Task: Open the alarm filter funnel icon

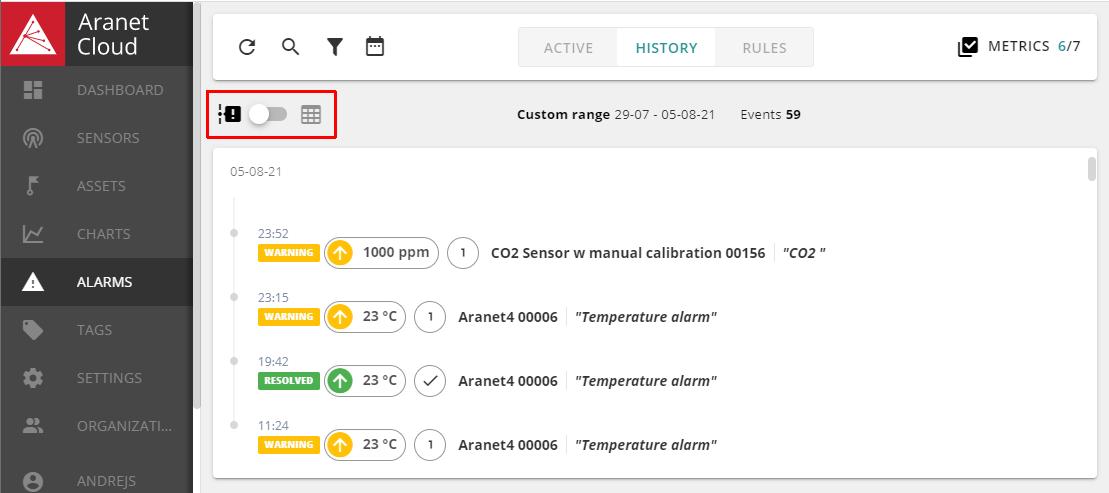Action: click(335, 47)
